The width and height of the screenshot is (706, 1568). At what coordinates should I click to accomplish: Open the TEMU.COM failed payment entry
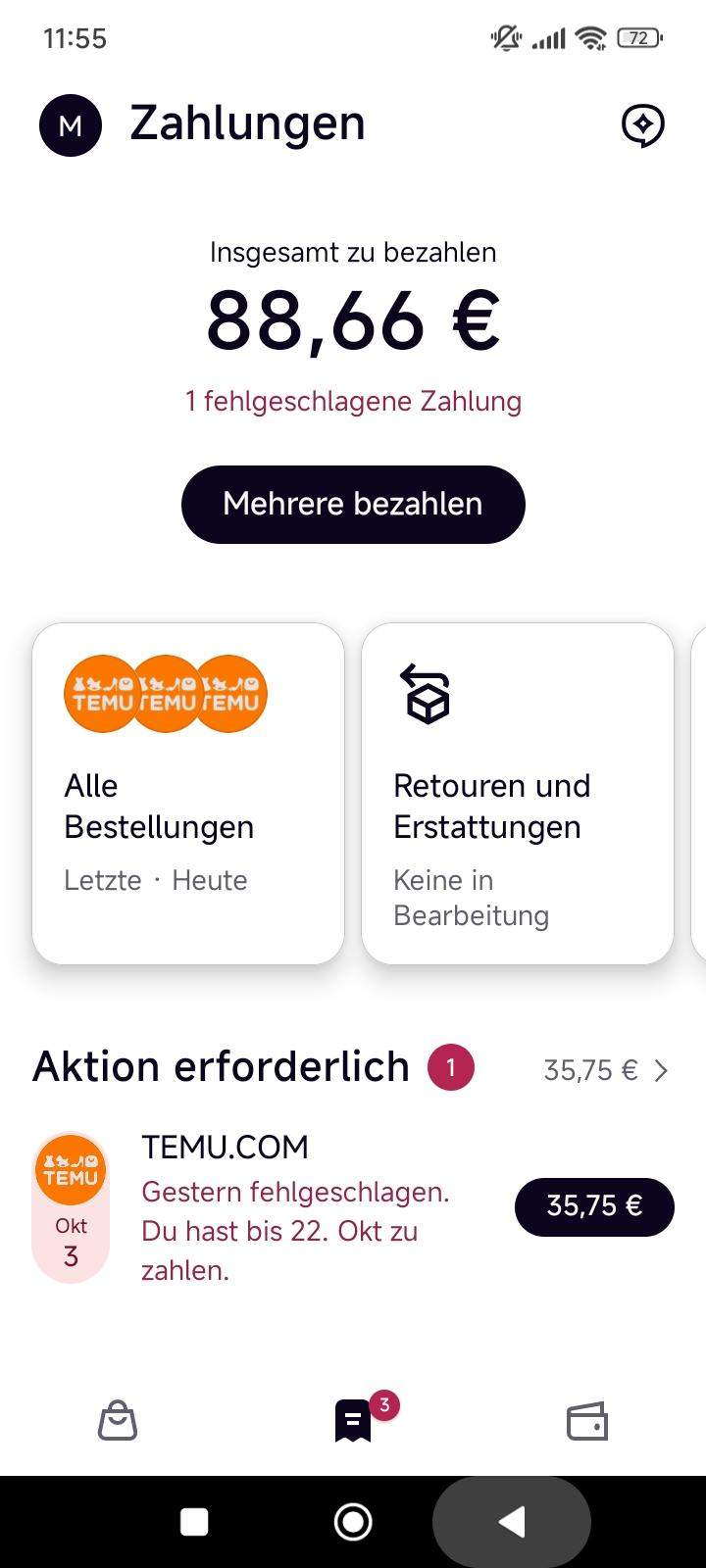[x=294, y=1210]
